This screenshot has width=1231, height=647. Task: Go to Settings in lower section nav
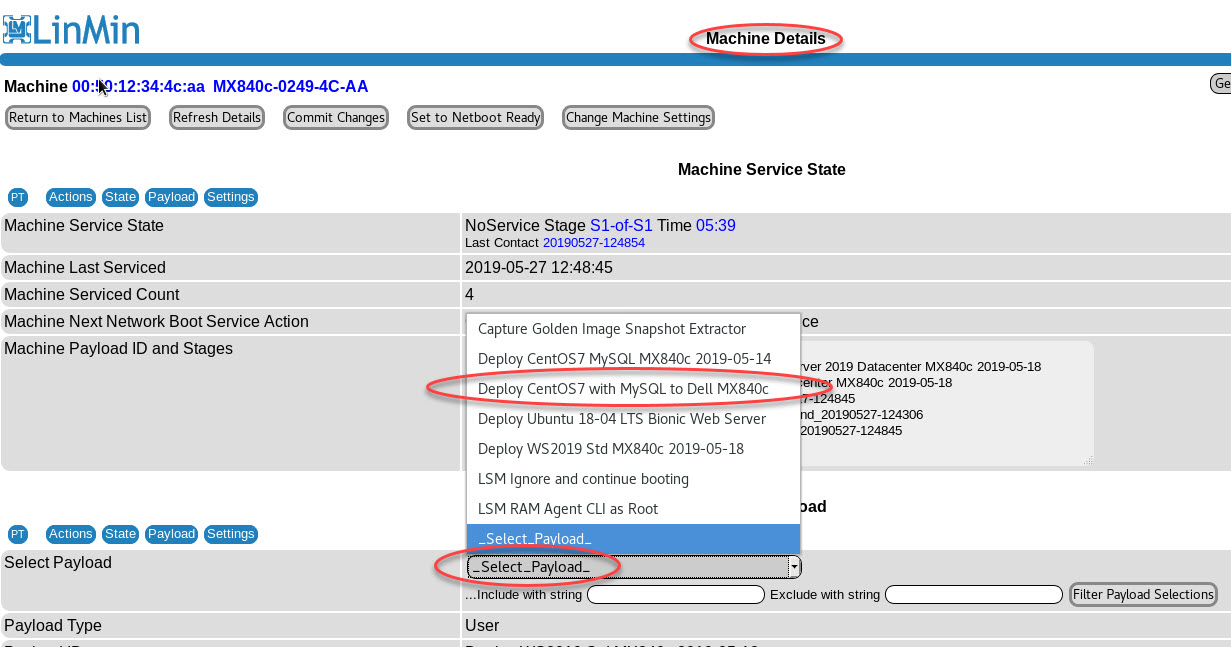pyautogui.click(x=231, y=534)
